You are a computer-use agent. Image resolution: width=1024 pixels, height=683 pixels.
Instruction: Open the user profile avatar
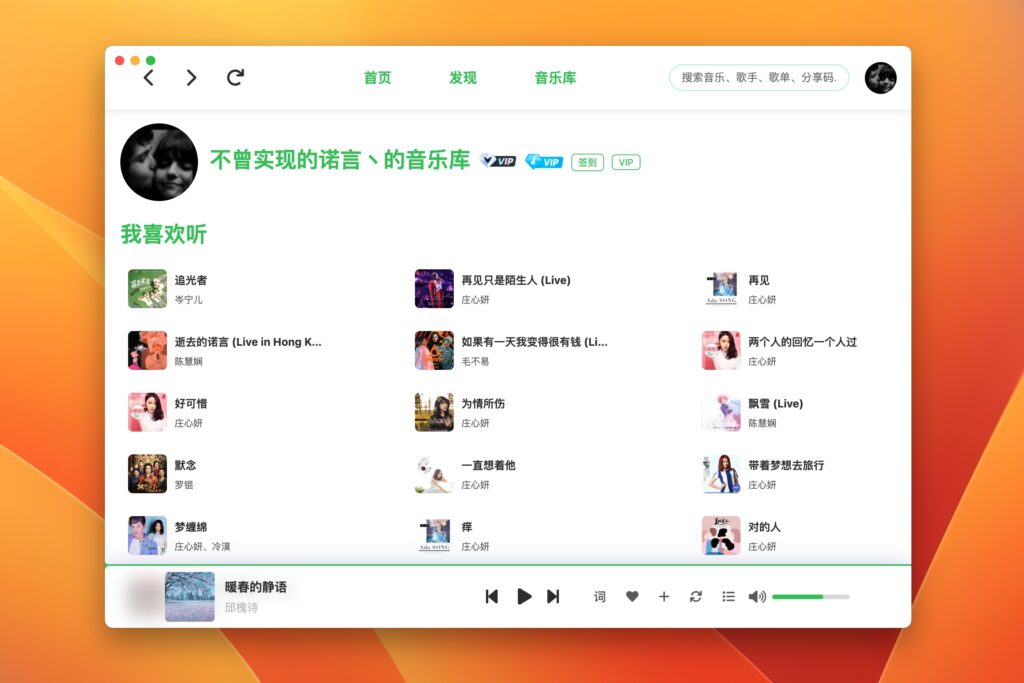pyautogui.click(x=880, y=78)
